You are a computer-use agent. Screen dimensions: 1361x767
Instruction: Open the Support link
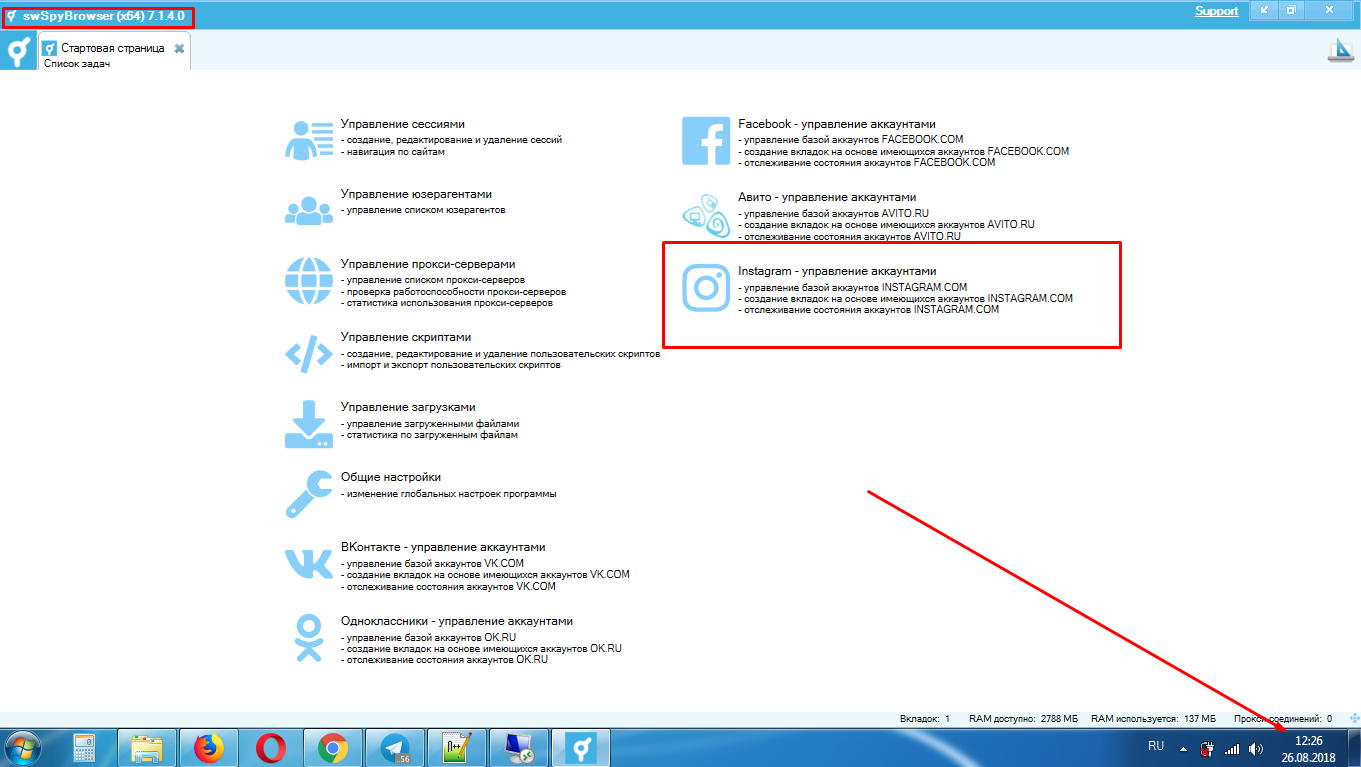[x=1216, y=11]
